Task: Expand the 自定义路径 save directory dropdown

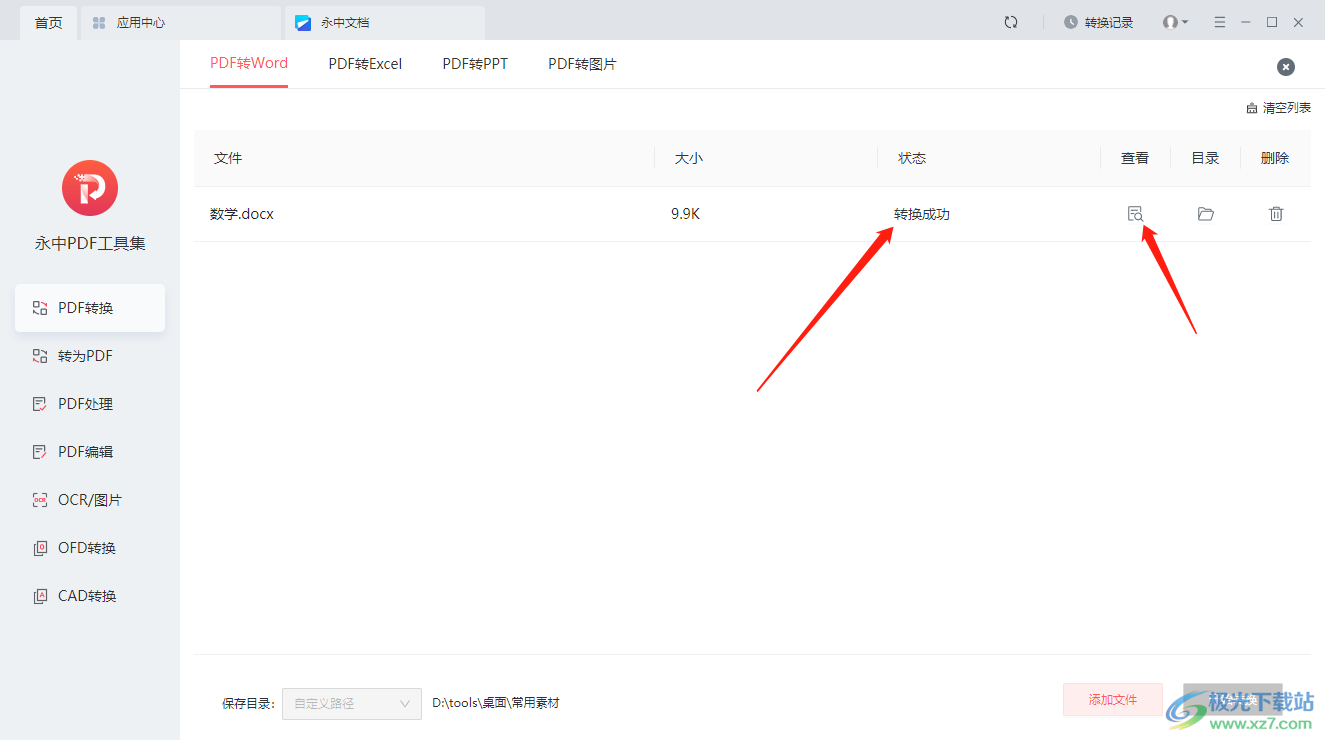Action: pyautogui.click(x=352, y=703)
